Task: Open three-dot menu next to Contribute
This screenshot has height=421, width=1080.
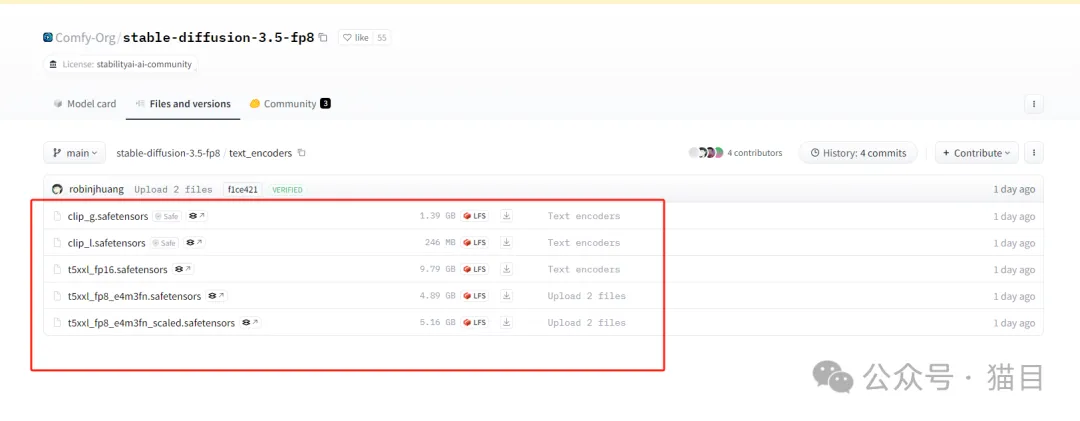Action: click(x=1033, y=153)
